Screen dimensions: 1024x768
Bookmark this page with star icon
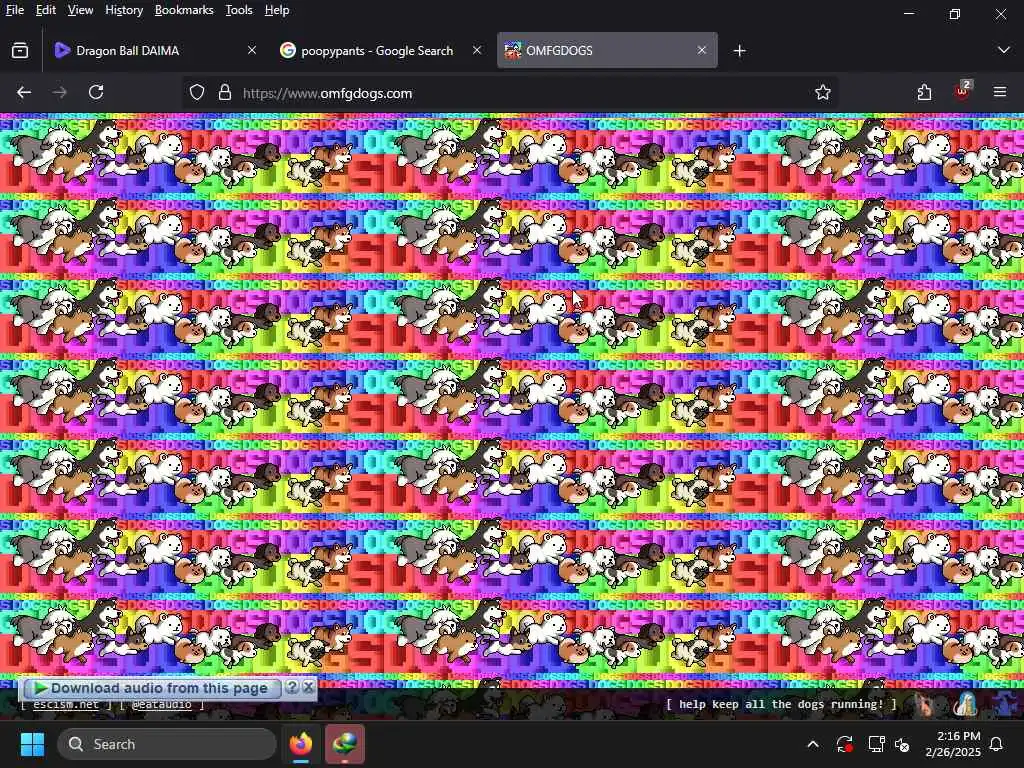pyautogui.click(x=822, y=93)
